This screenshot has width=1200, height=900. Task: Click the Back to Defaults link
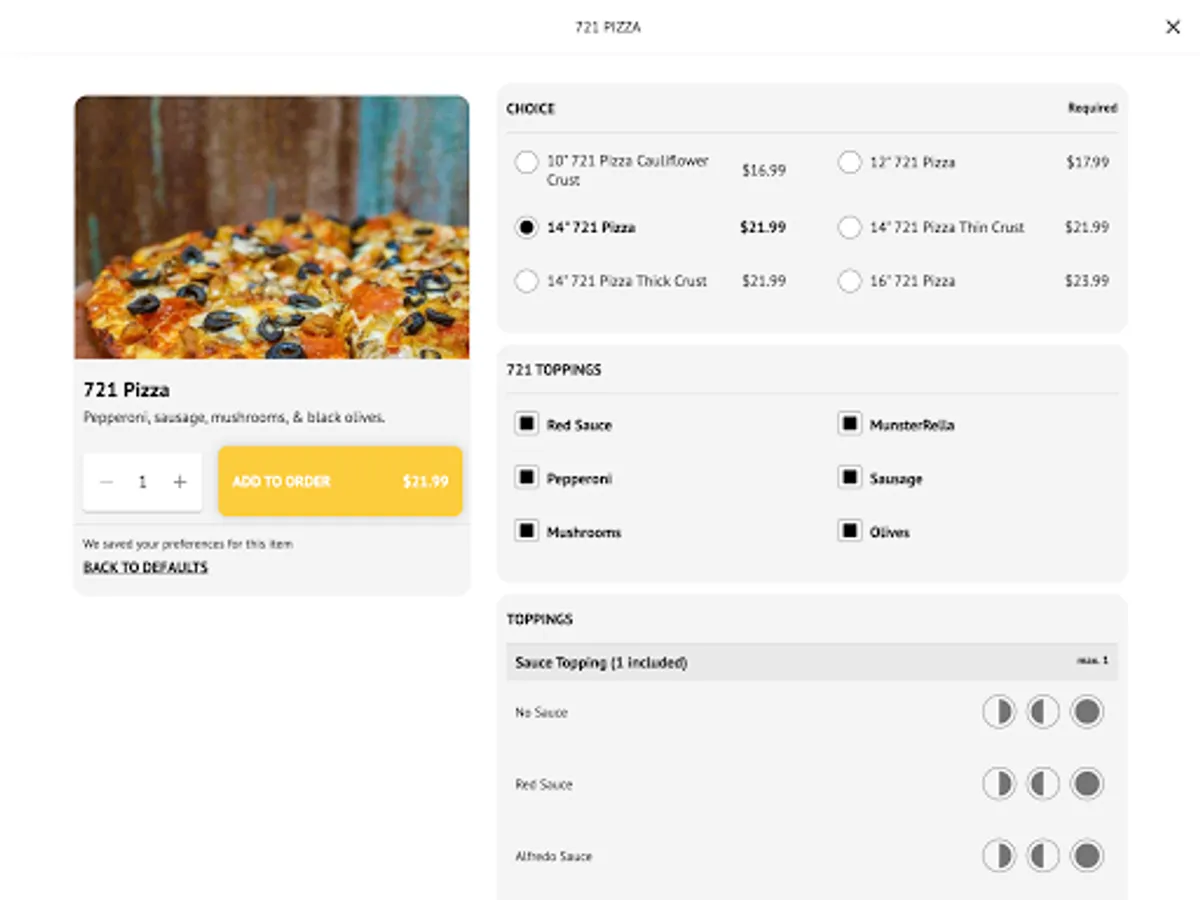pos(146,567)
